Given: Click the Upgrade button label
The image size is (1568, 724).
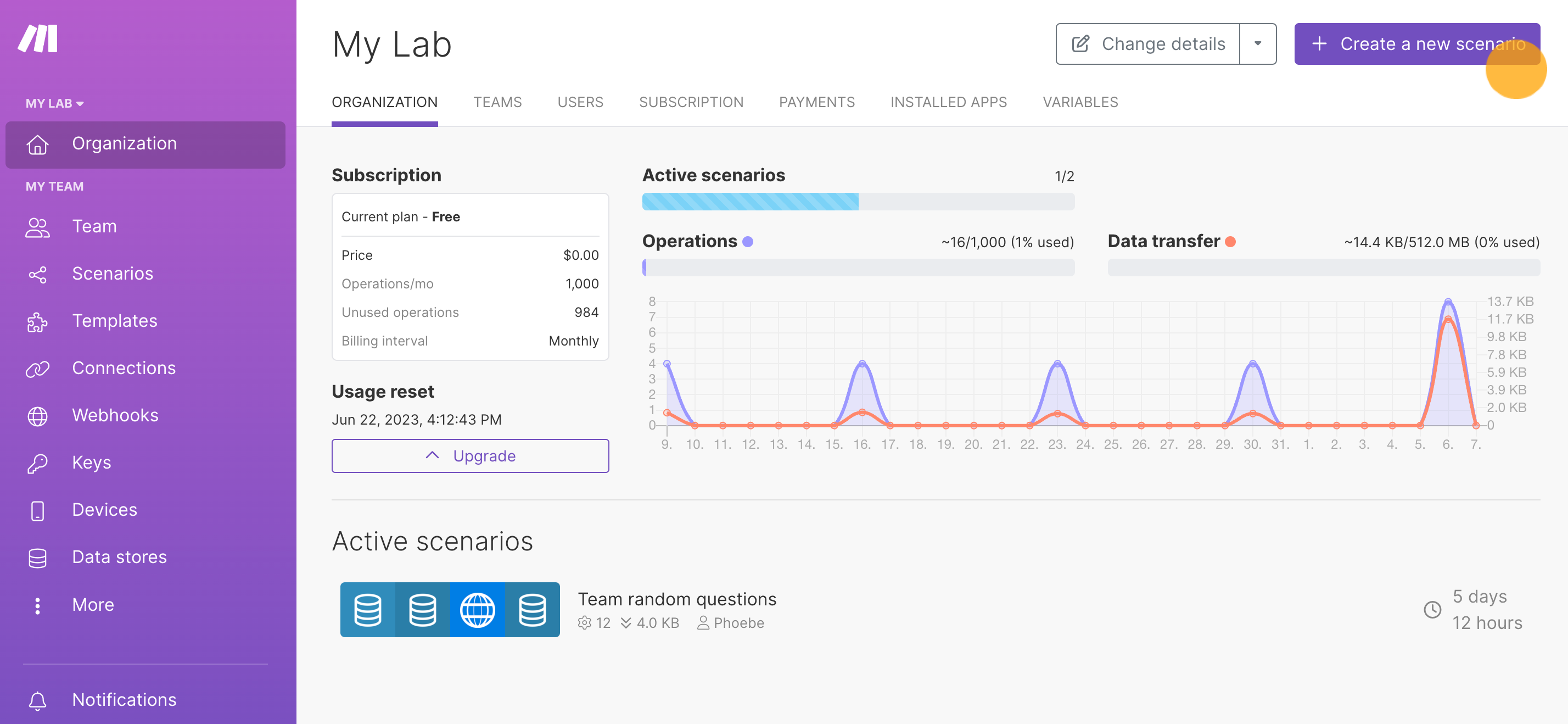Looking at the screenshot, I should [485, 456].
